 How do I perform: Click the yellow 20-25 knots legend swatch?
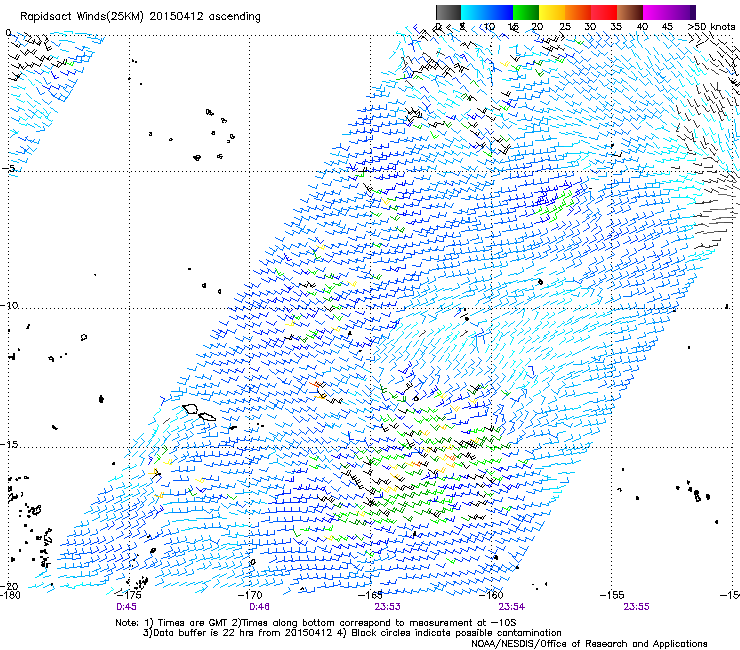coord(551,12)
